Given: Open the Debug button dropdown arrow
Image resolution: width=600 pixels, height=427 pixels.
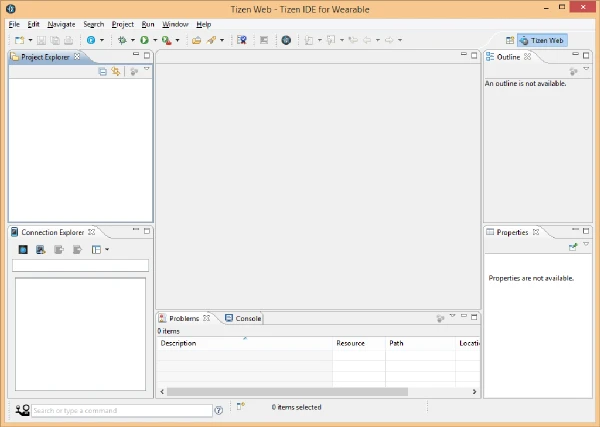Looking at the screenshot, I should [x=132, y=40].
